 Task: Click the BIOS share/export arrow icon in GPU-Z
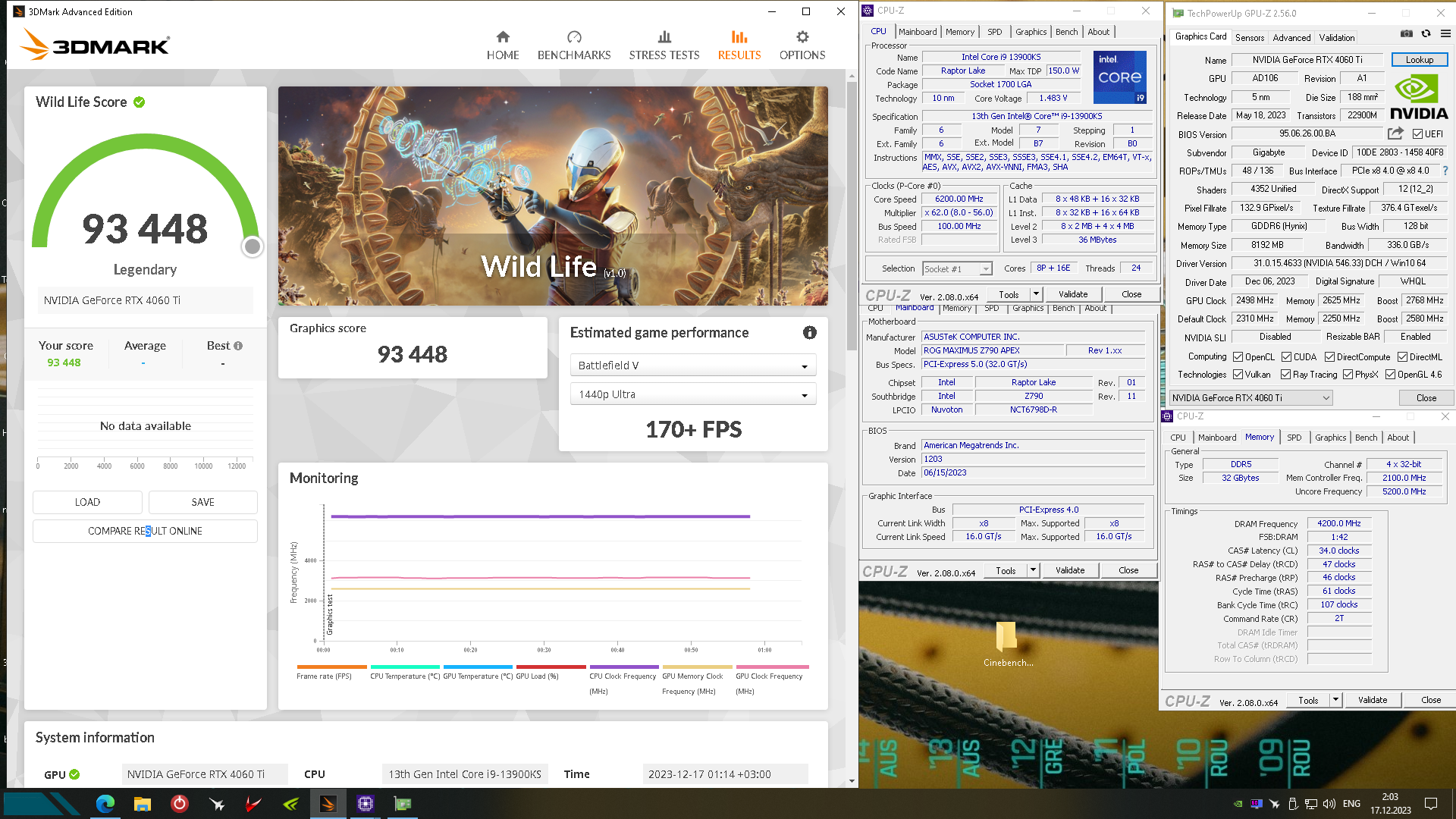click(1395, 133)
